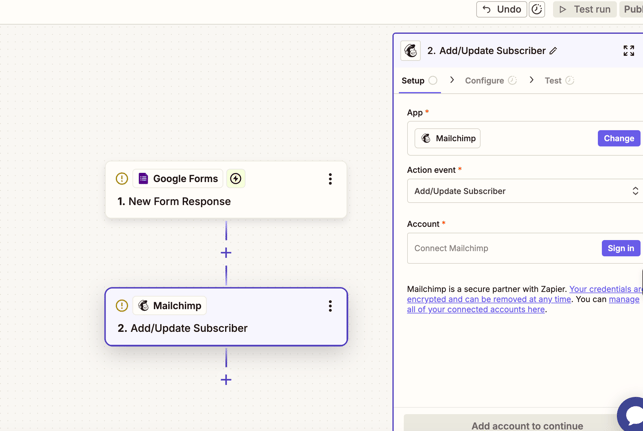Screen dimensions: 643x431
Task: Add a step between Google Forms and Mailchimp
Action: (226, 253)
